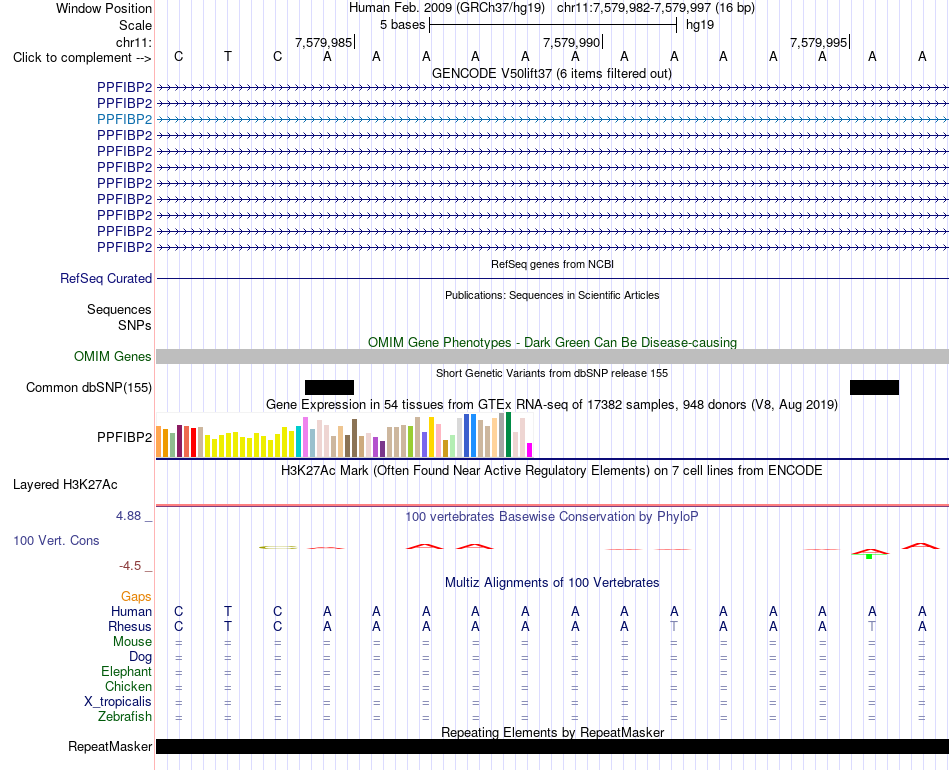Click the chr11: ruler label
Image resolution: width=950 pixels, height=770 pixels.
coord(133,42)
